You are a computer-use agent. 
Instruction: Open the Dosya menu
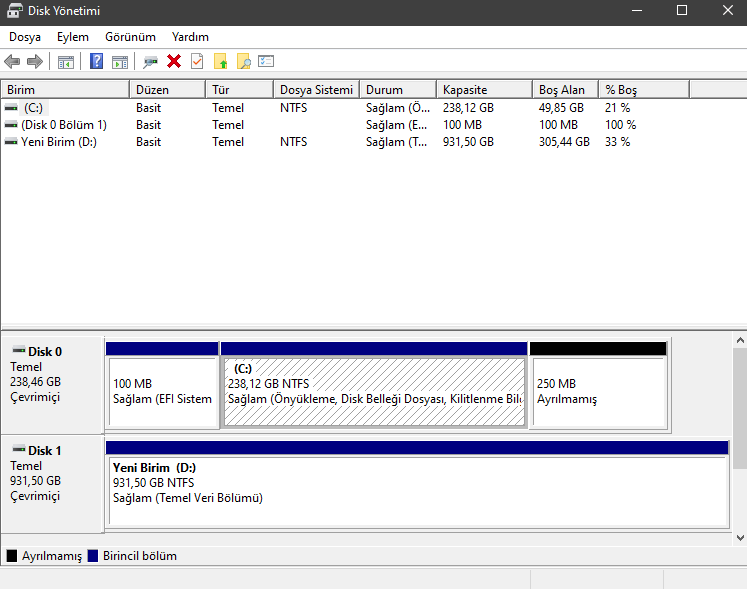(25, 37)
